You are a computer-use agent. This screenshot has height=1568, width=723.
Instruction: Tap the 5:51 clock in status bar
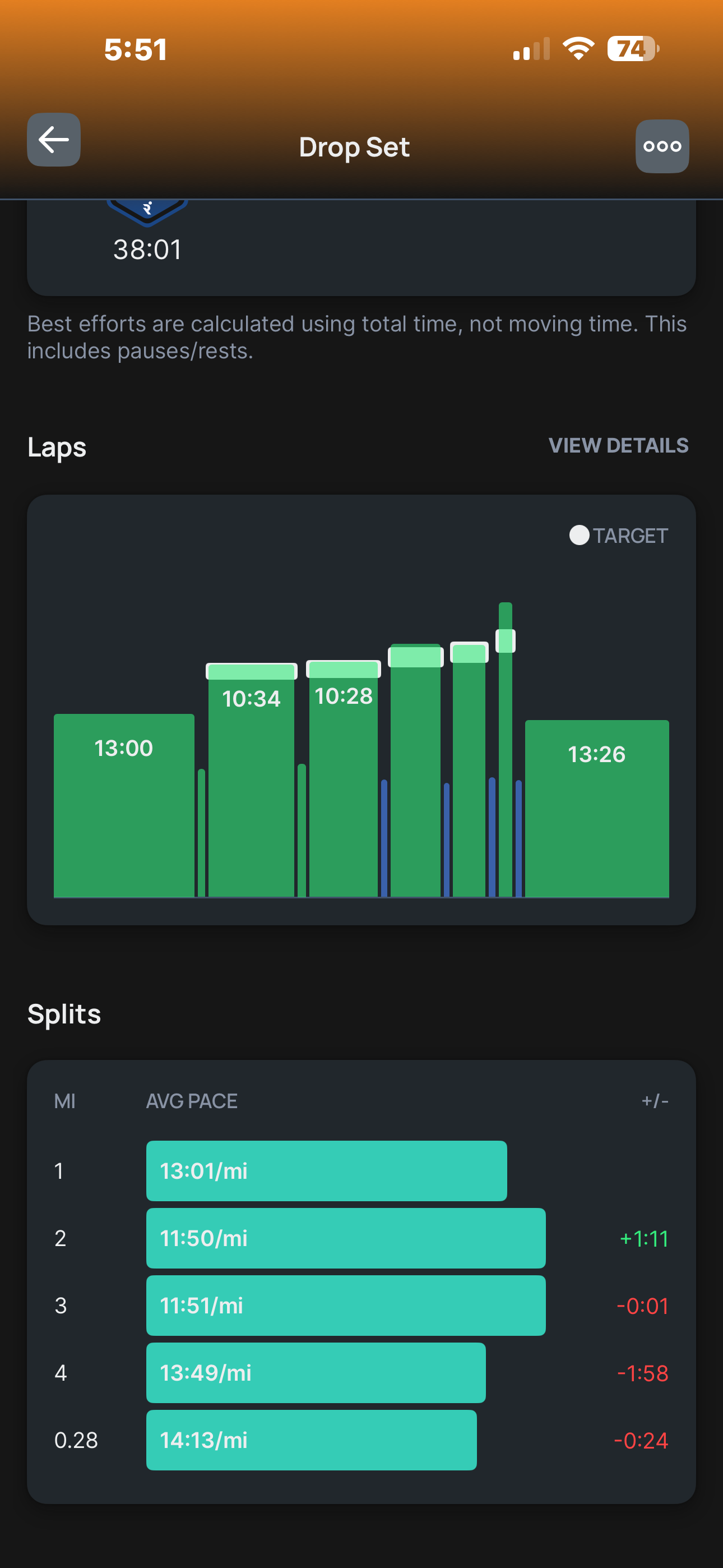[x=135, y=50]
